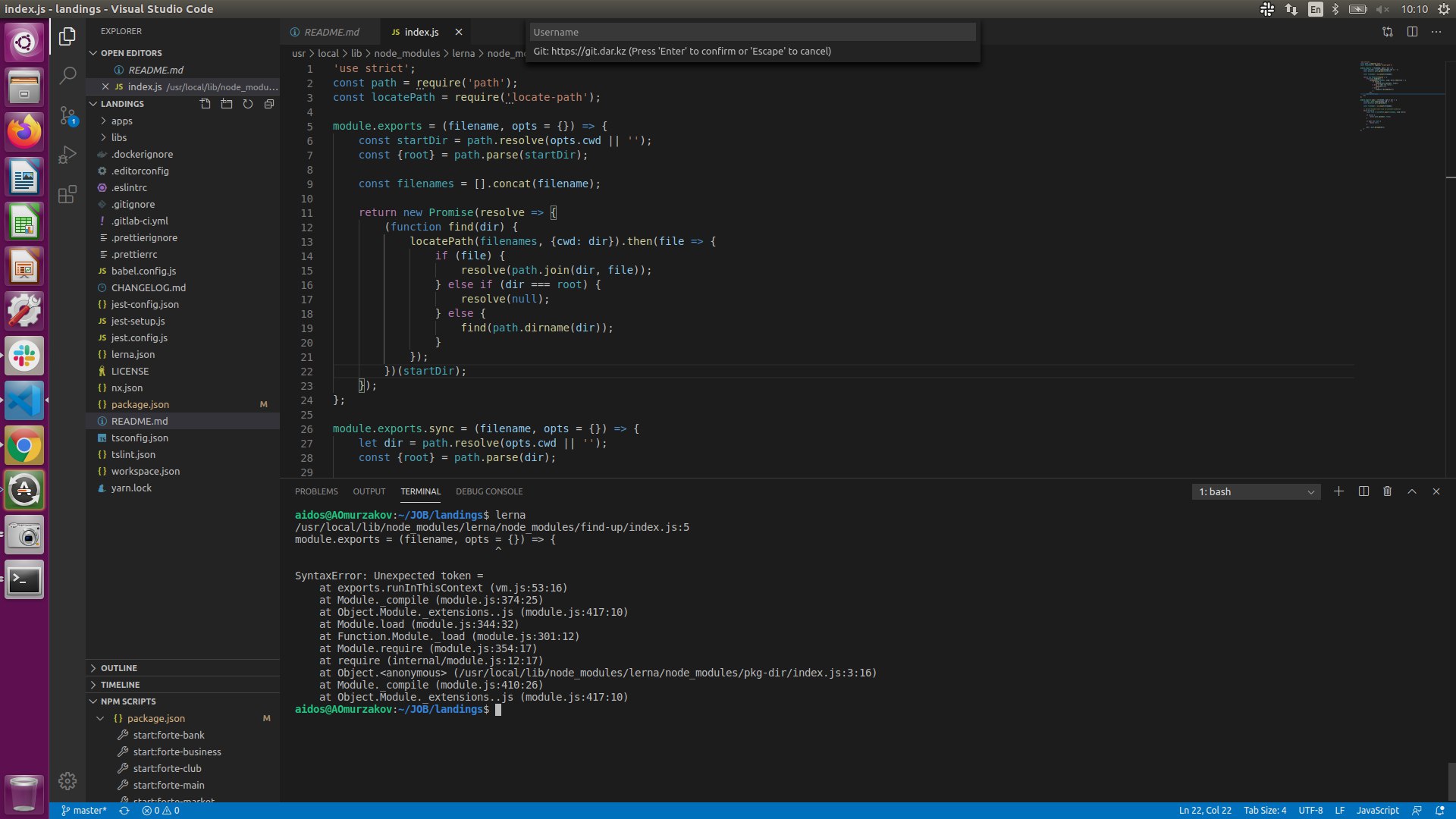Switch to README.md editor tab
Viewport: 1456px width, 819px height.
click(331, 32)
